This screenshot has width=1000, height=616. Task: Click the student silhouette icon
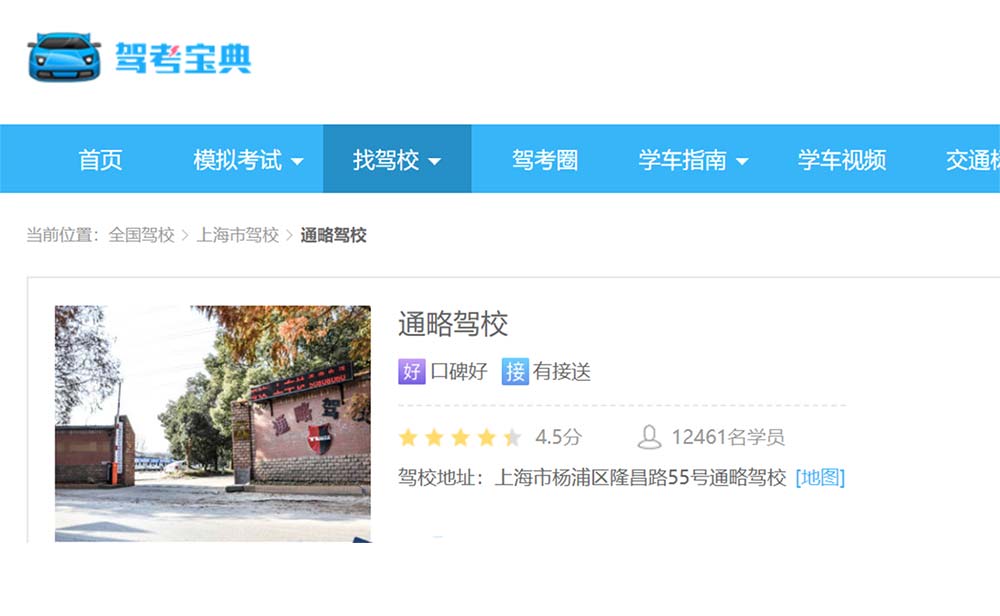650,437
